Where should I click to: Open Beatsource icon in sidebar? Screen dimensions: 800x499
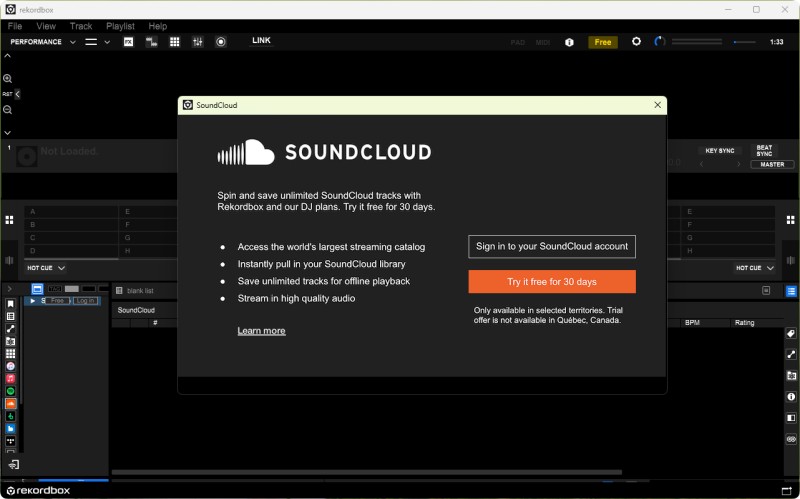click(10, 428)
